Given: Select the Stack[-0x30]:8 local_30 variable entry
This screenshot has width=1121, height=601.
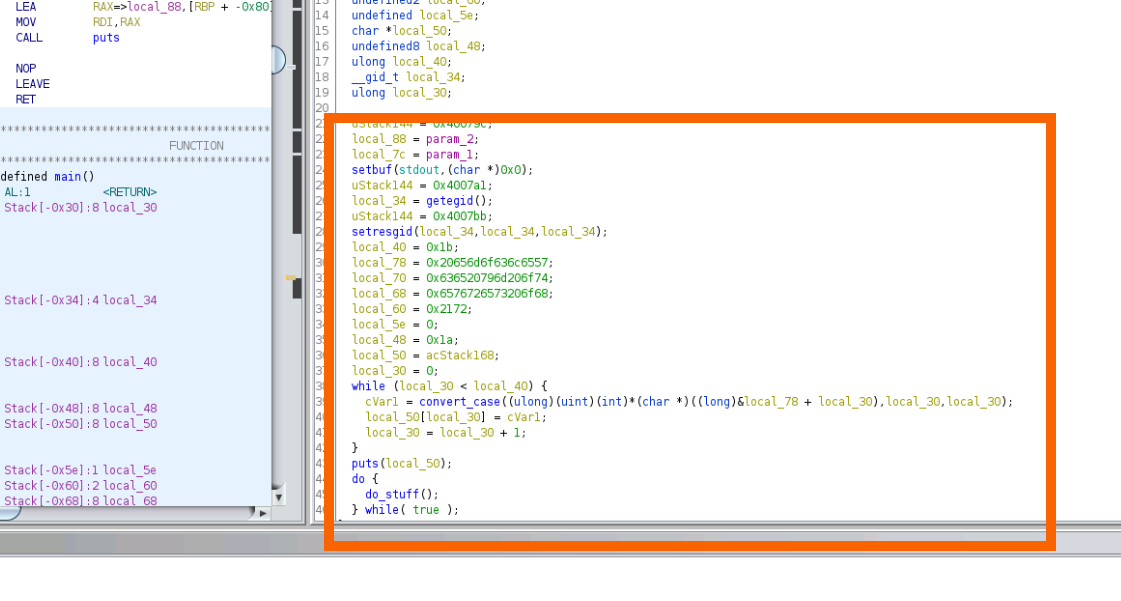Looking at the screenshot, I should 80,208.
